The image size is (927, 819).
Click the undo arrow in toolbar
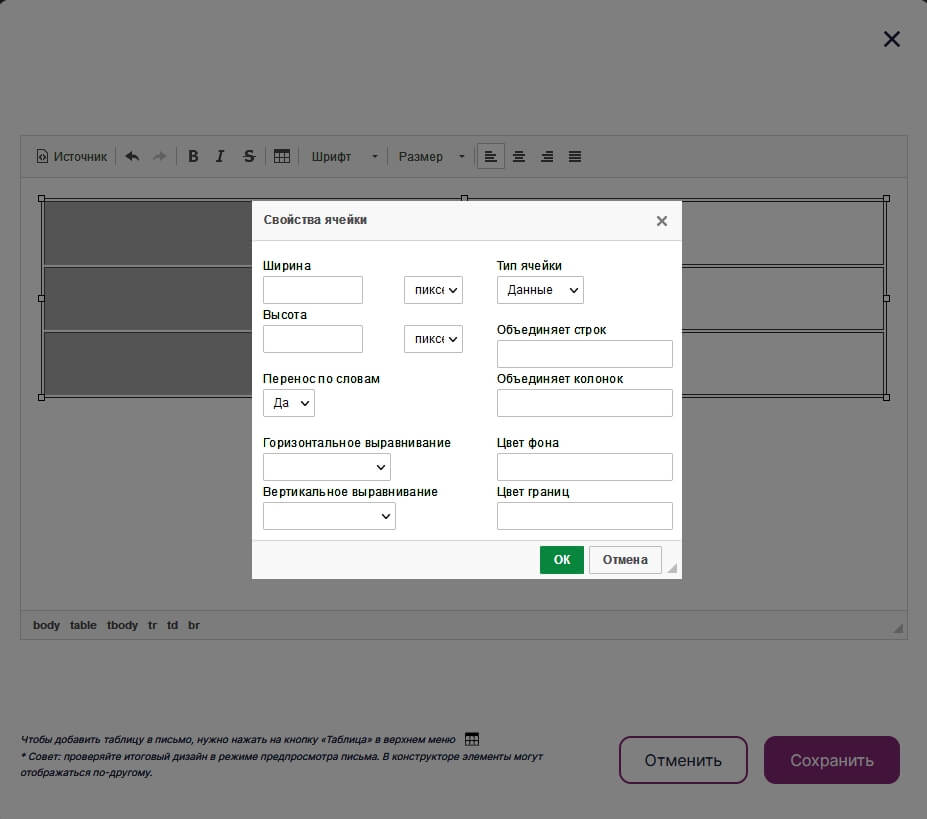tap(132, 157)
